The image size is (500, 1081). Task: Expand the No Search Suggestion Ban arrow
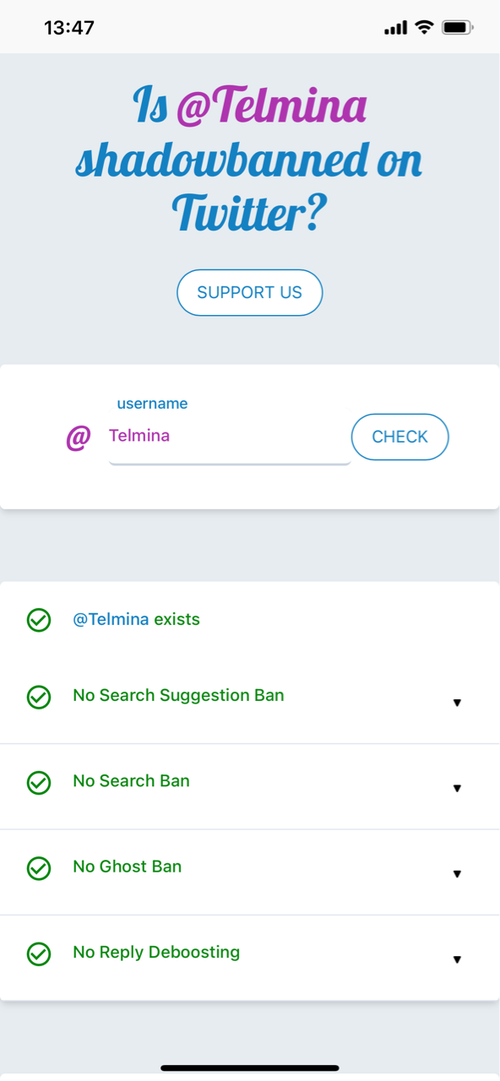pyautogui.click(x=457, y=703)
